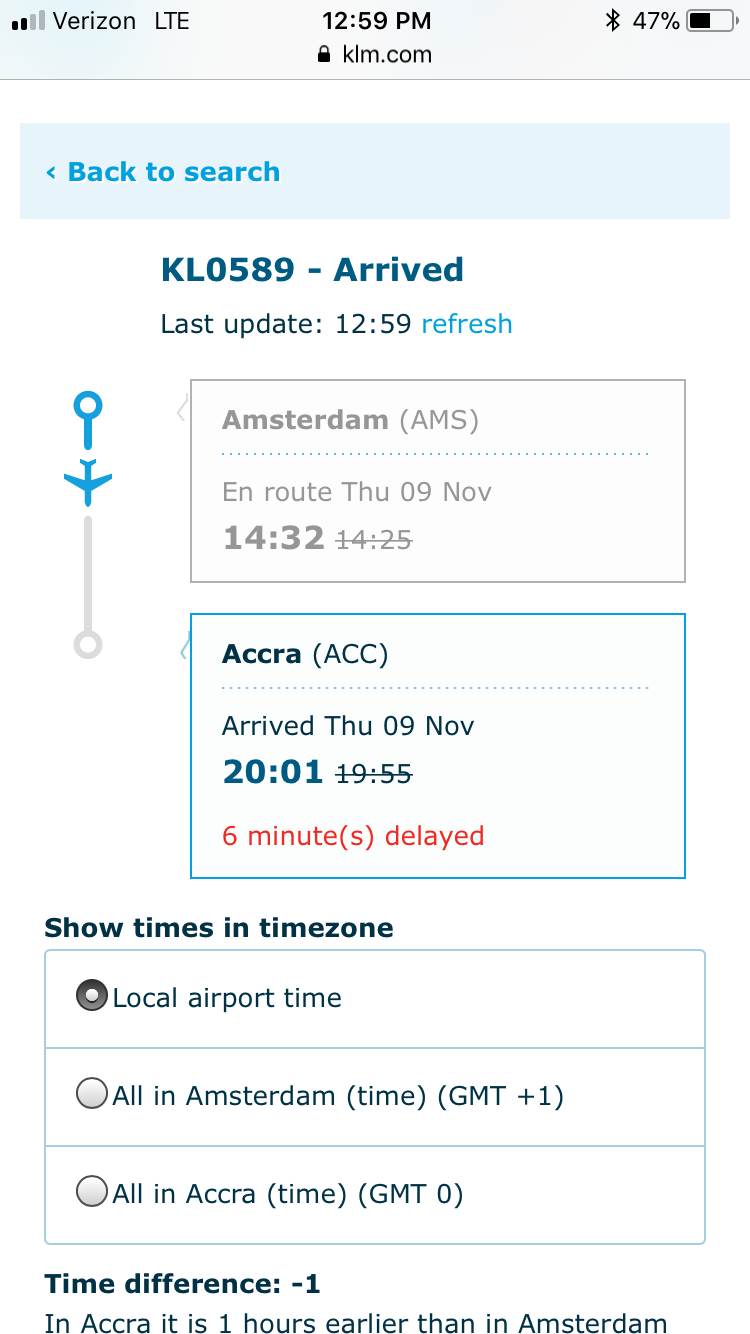Tap the klm.com address bar
750x1334 pixels.
(x=375, y=55)
